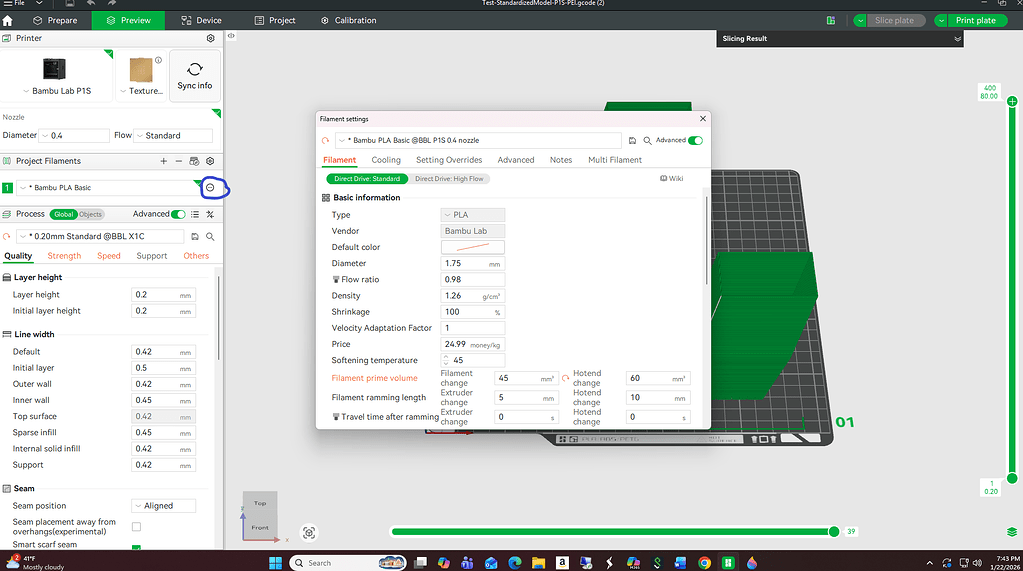
Task: Switch to the Device tab
Action: point(201,20)
